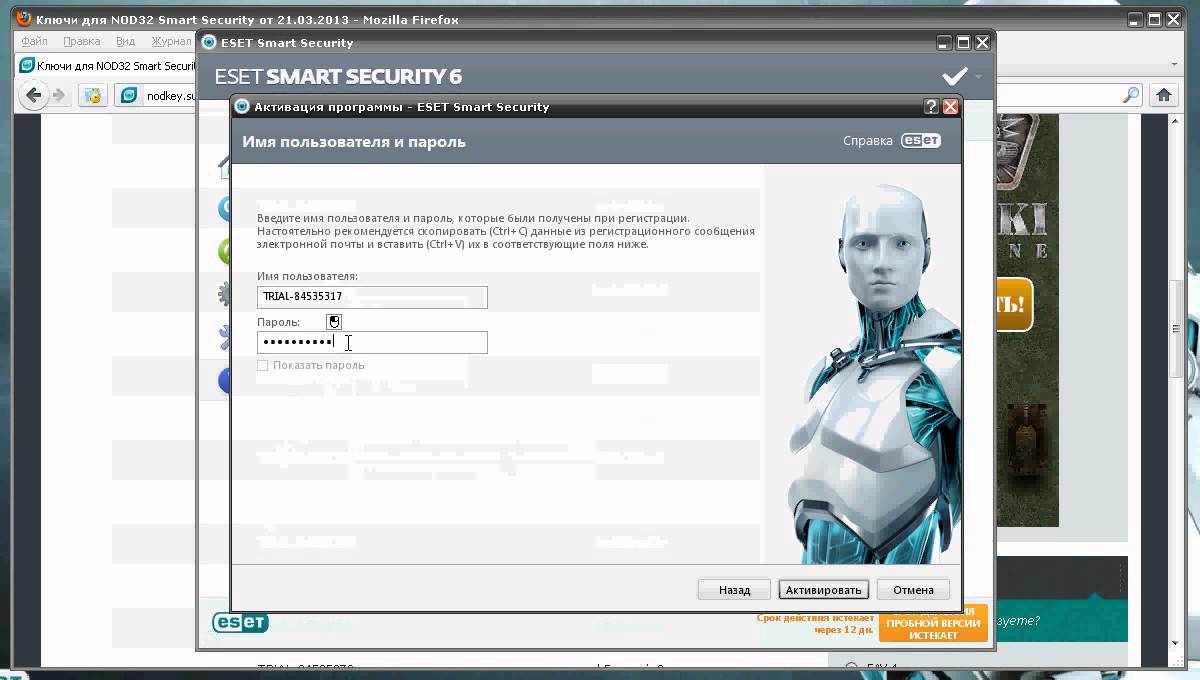Open the Файл menu in Firefox
Screen dimensions: 1200x680
pyautogui.click(x=34, y=41)
